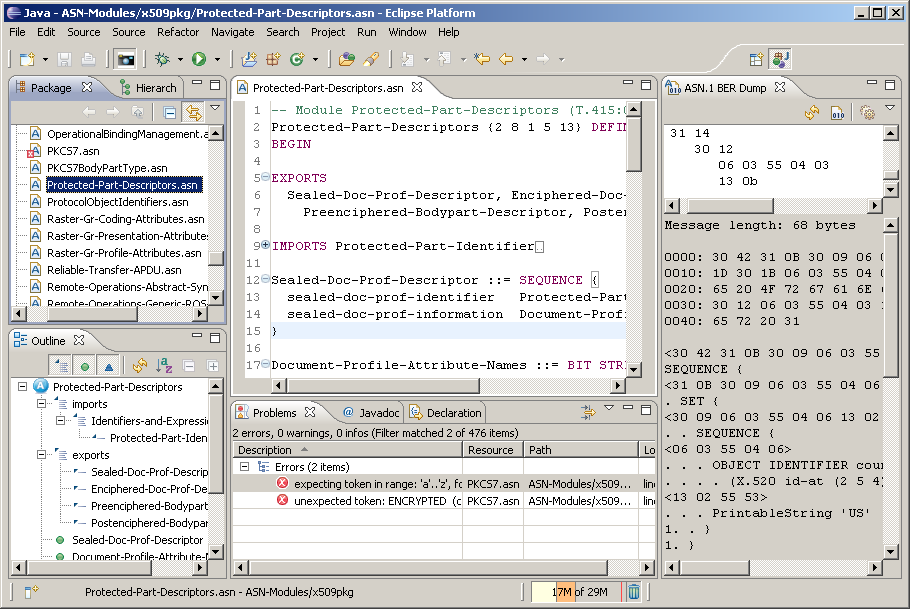Image resolution: width=910 pixels, height=609 pixels.
Task: Click the Resource column header in Problems
Action: pyautogui.click(x=492, y=450)
